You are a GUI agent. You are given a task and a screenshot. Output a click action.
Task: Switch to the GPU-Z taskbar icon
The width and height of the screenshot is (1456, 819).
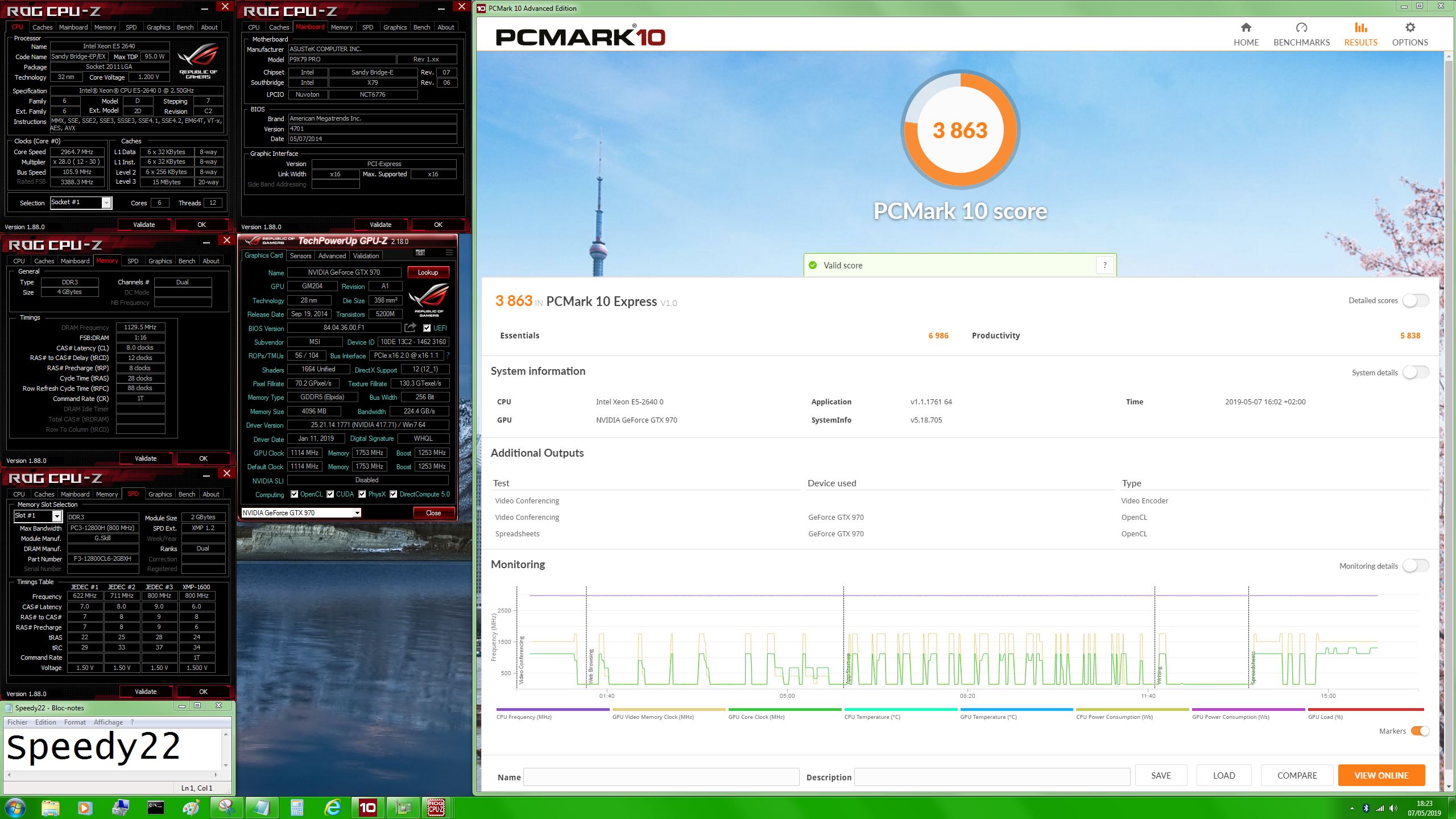(x=403, y=808)
